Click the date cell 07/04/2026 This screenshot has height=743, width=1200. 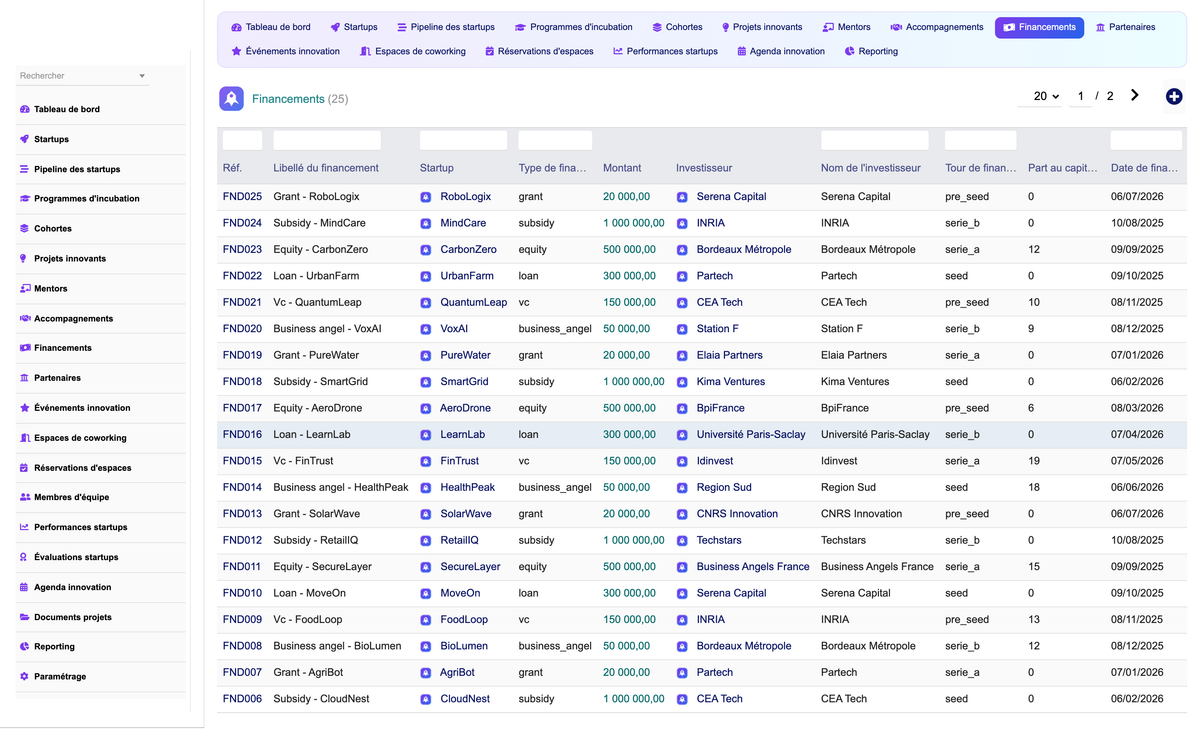pos(1137,435)
